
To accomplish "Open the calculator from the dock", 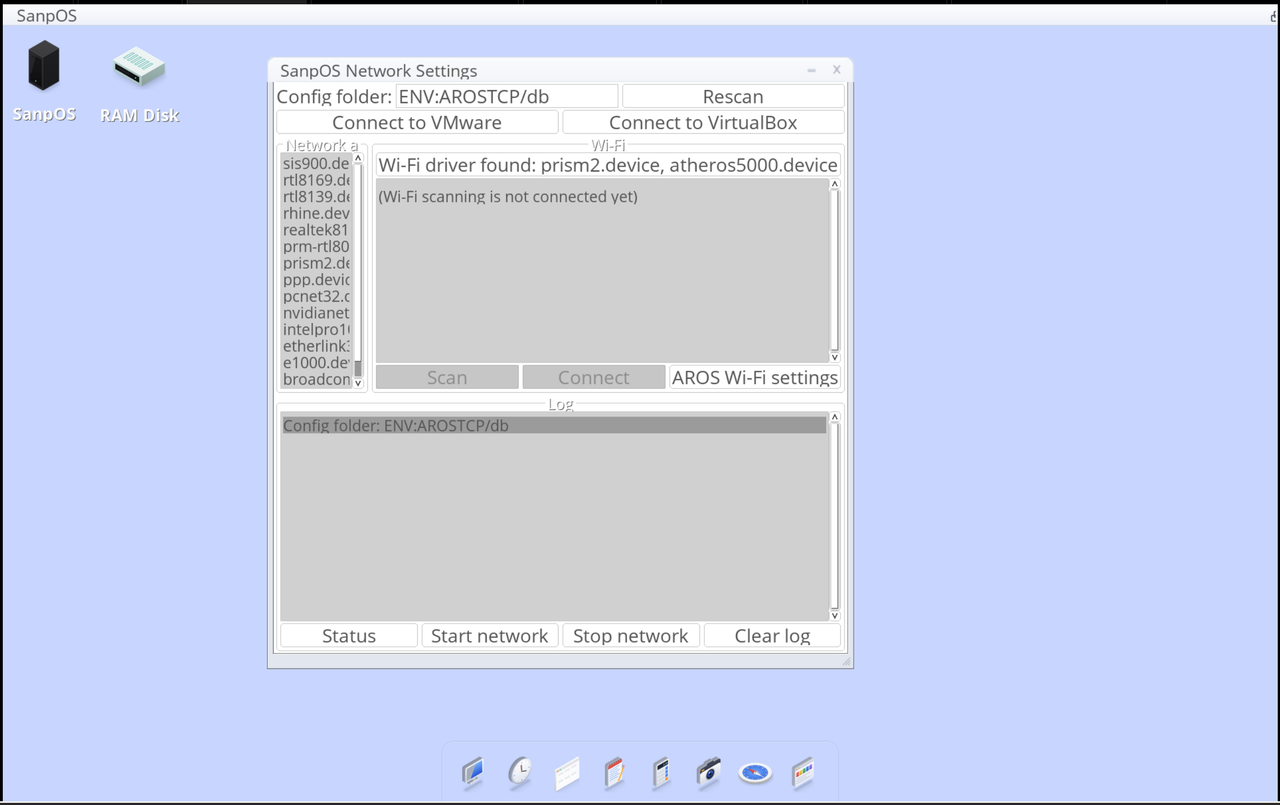I will [661, 772].
